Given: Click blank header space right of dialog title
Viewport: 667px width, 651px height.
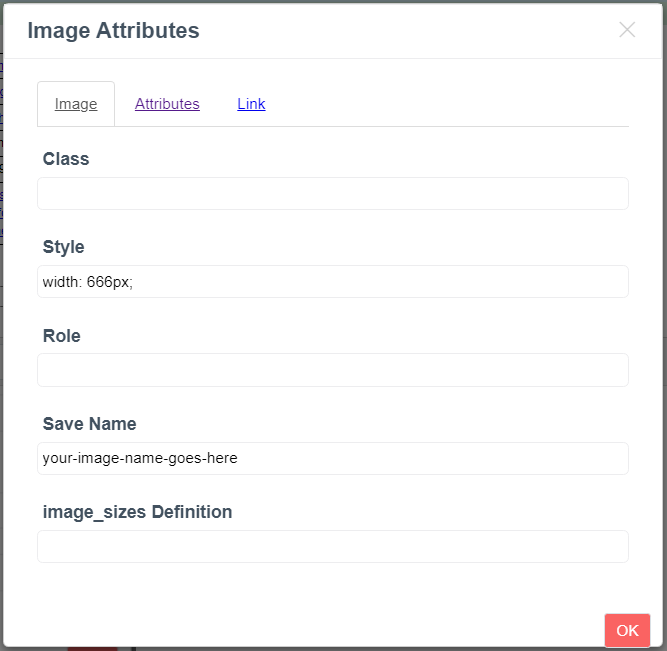Looking at the screenshot, I should pos(400,31).
